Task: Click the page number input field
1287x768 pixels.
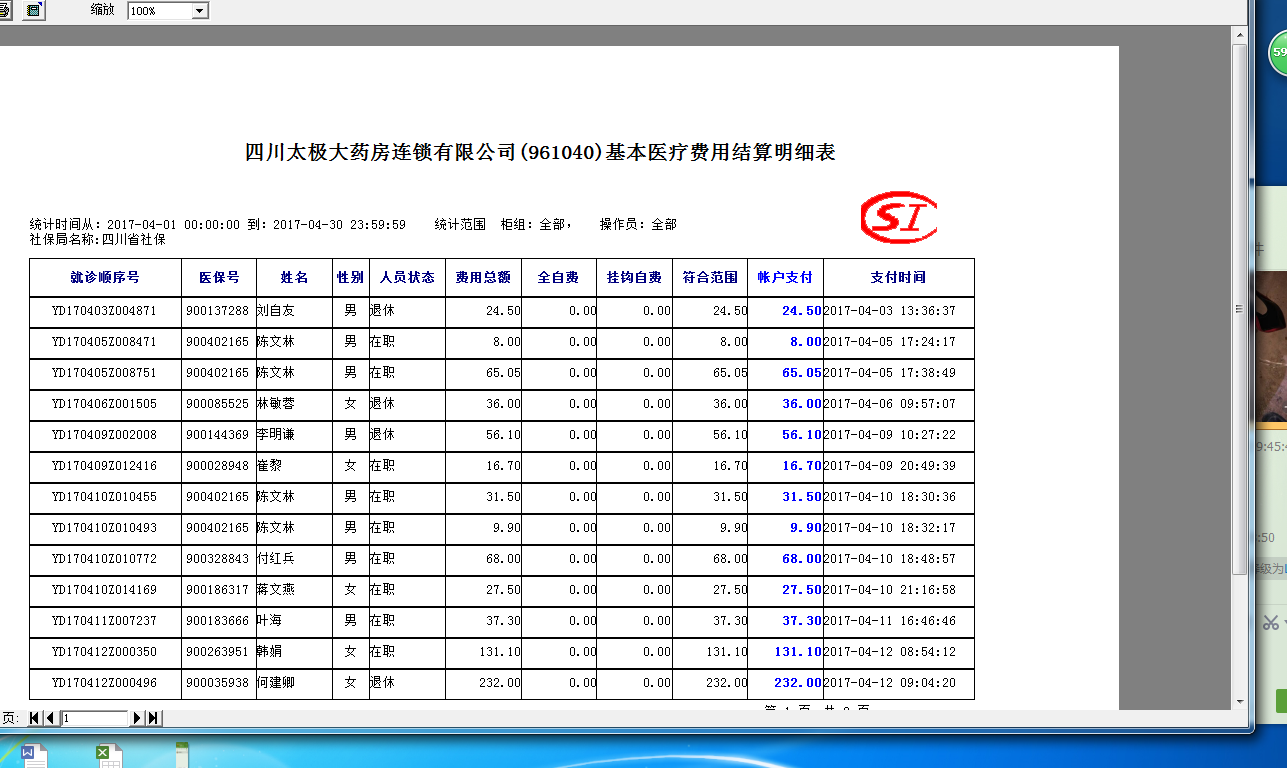Action: tap(95, 718)
